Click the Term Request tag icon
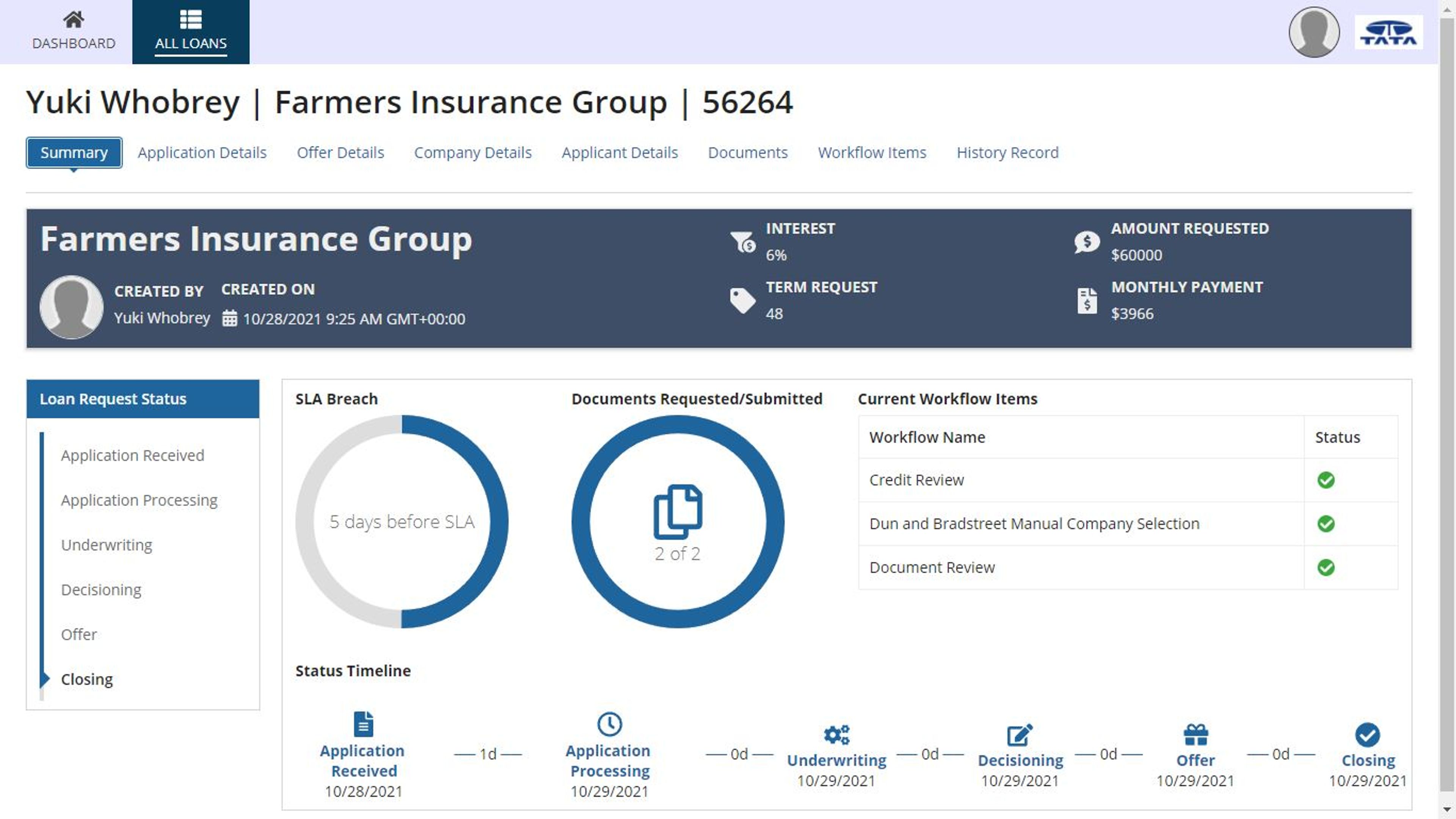Image resolution: width=1456 pixels, height=819 pixels. [x=742, y=300]
